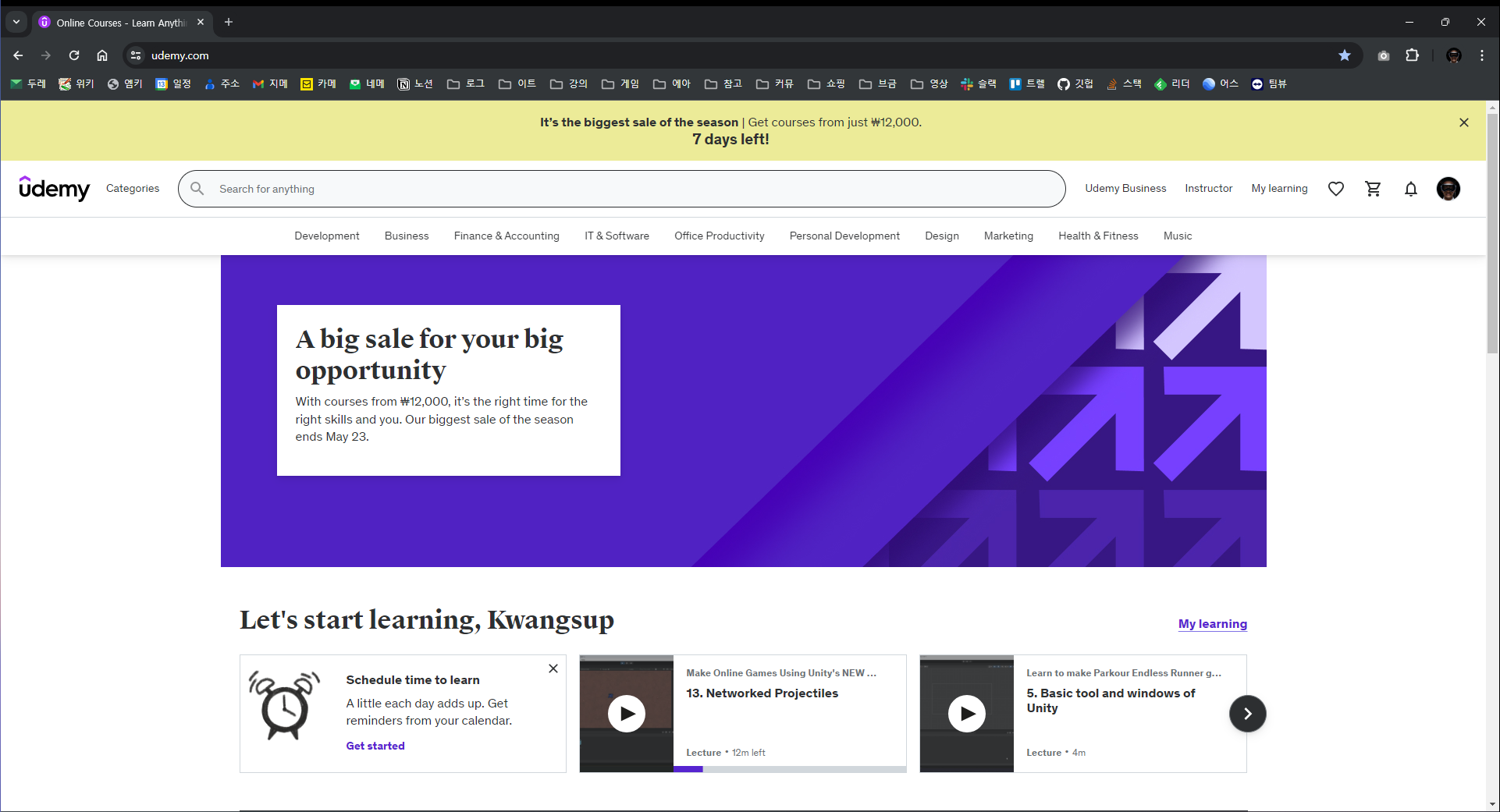Open the 지메 Gmail bookmark
The width and height of the screenshot is (1500, 812).
click(270, 84)
